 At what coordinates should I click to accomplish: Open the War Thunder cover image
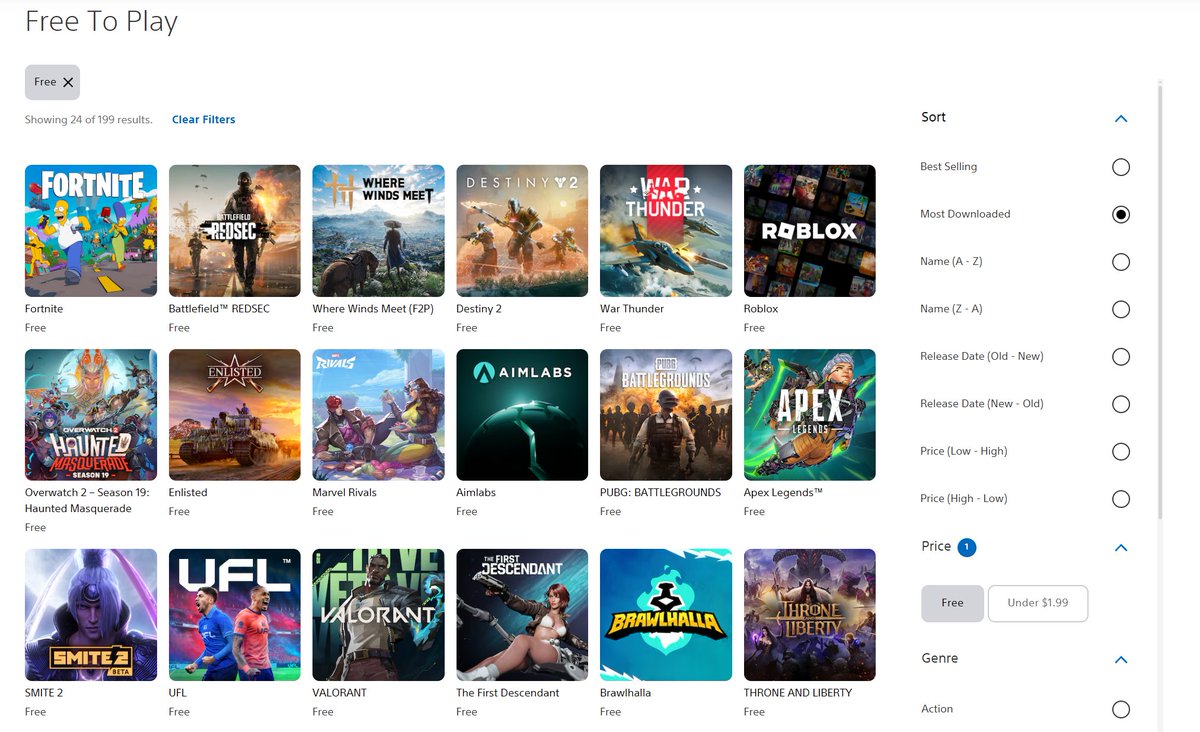[x=666, y=231]
